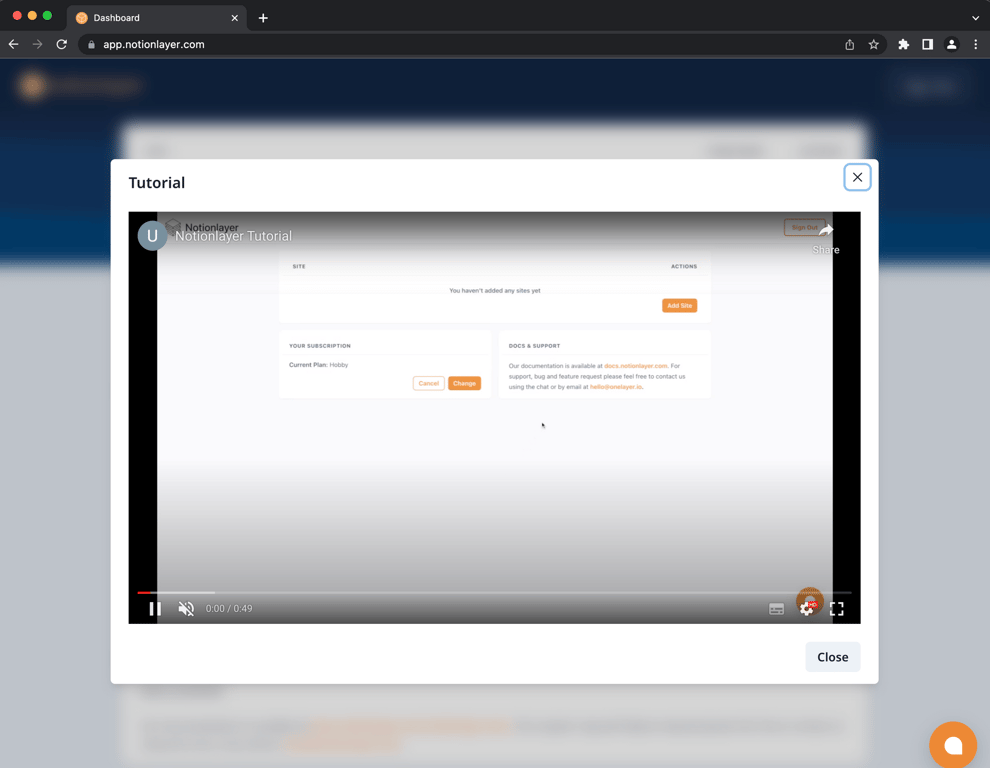Open the Notionlayer Tutorial video title link
Screen dimensions: 990x768
(x=233, y=236)
